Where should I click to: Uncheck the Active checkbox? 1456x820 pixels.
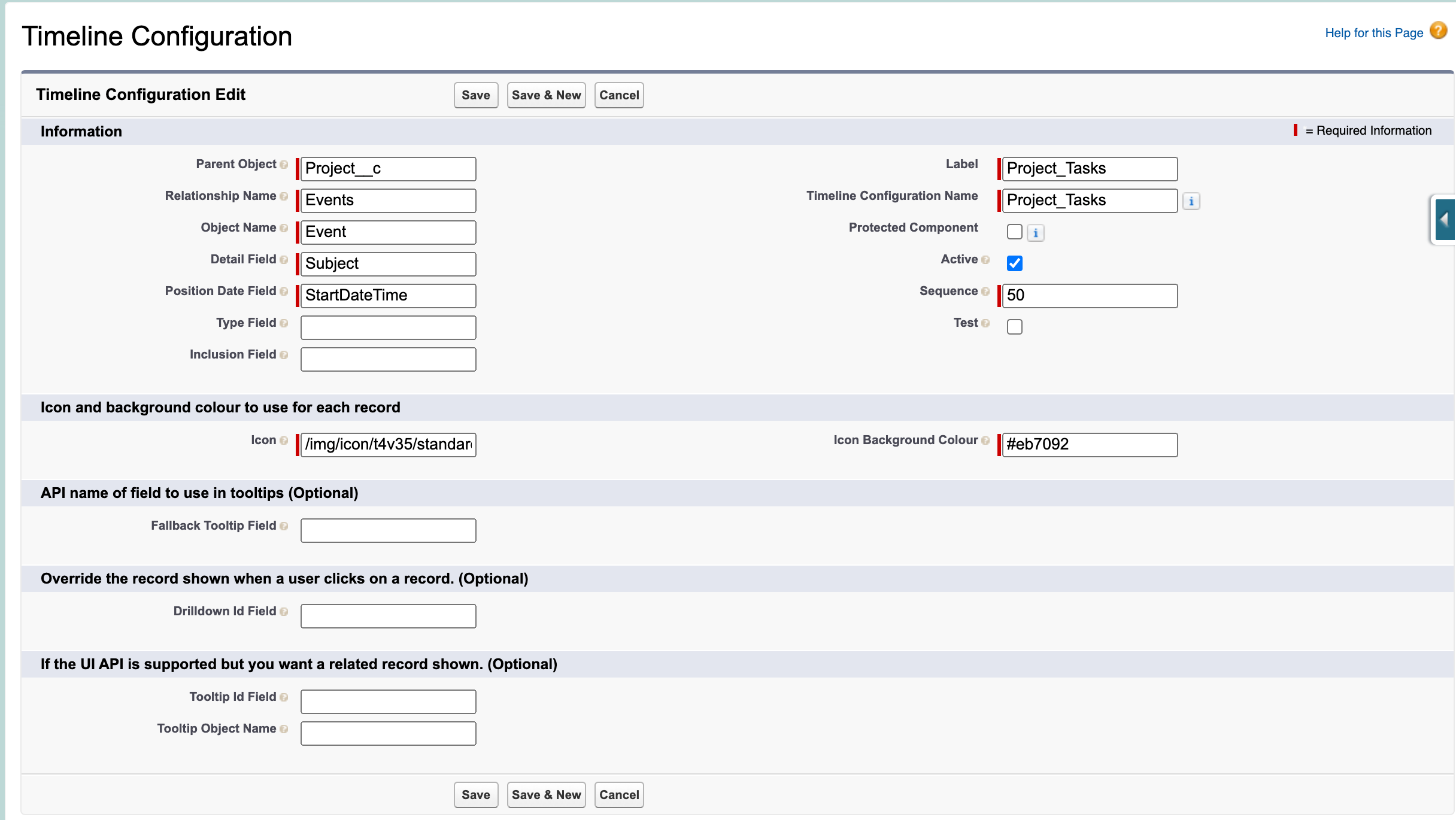[1014, 263]
